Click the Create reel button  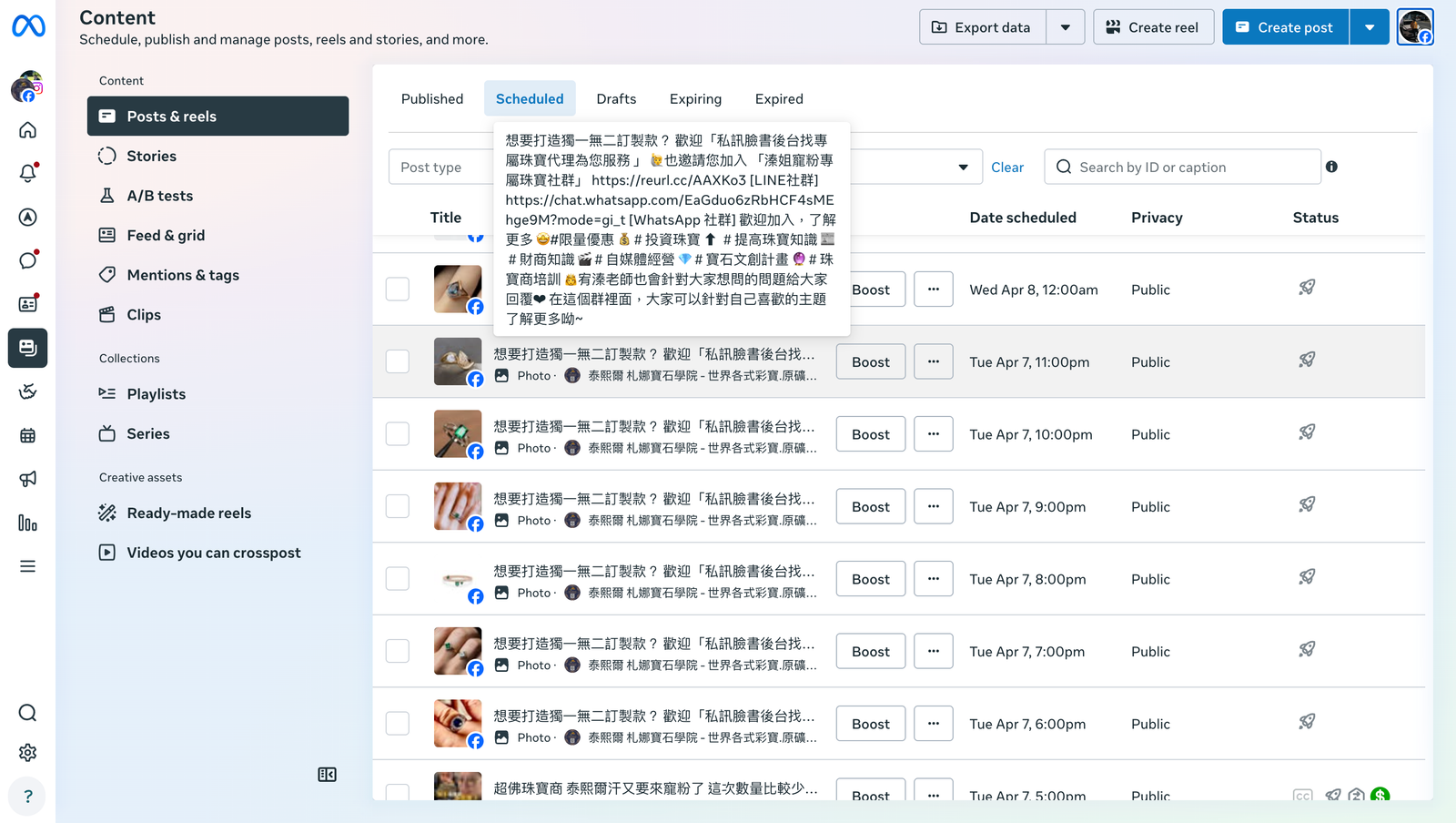pyautogui.click(x=1153, y=27)
